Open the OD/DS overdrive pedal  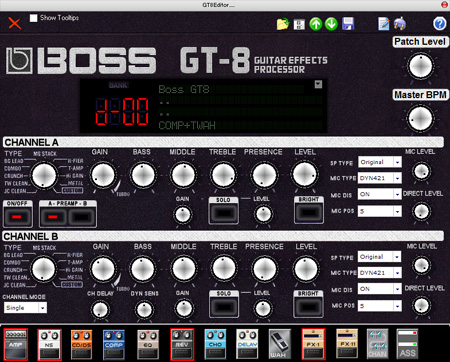tap(81, 344)
